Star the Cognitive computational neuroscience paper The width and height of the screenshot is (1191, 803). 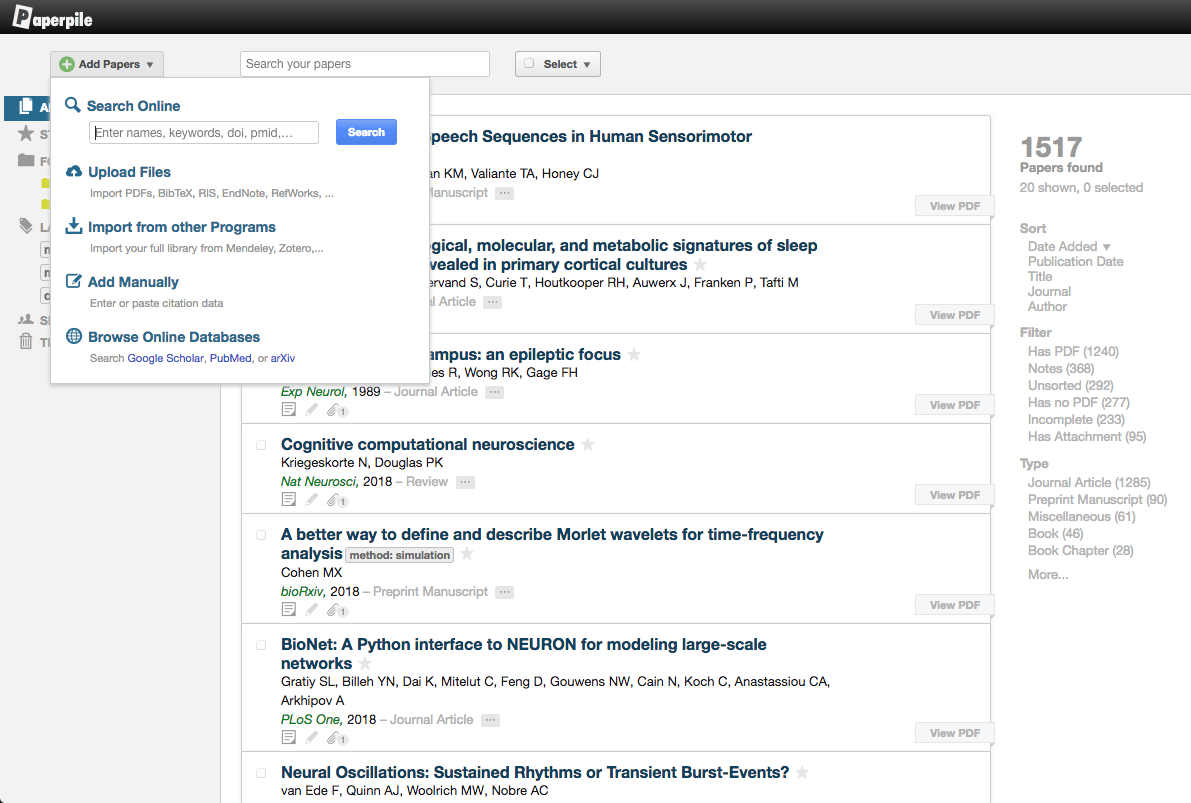click(x=588, y=444)
